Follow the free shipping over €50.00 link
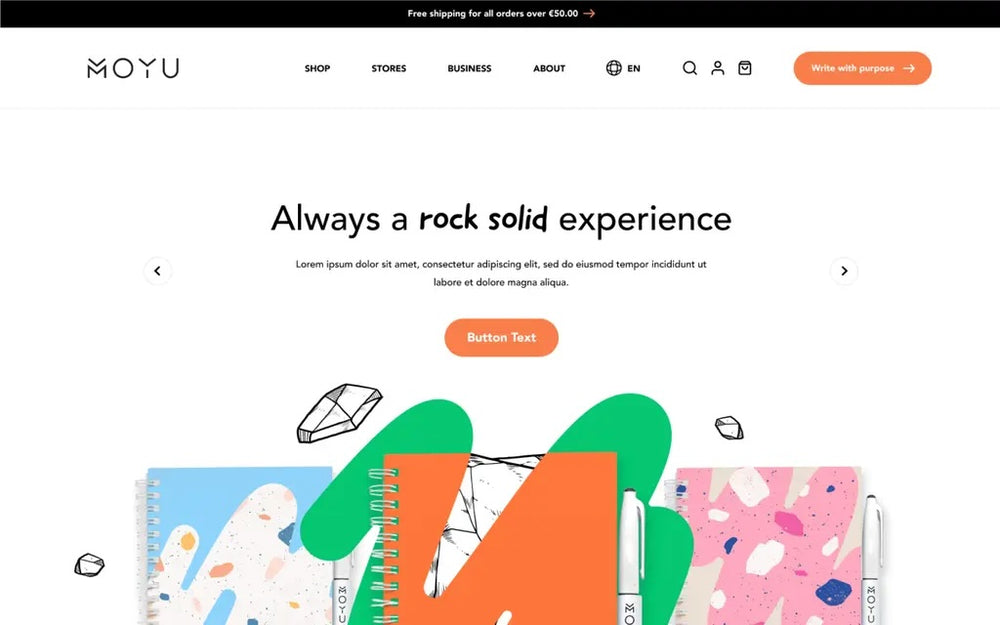This screenshot has height=625, width=1000. [493, 13]
